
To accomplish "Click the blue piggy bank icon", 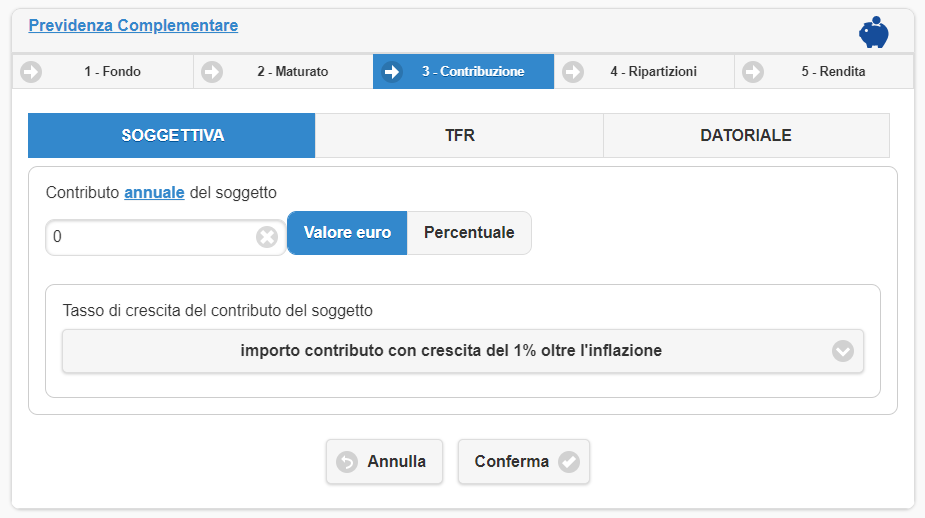I will [x=874, y=32].
